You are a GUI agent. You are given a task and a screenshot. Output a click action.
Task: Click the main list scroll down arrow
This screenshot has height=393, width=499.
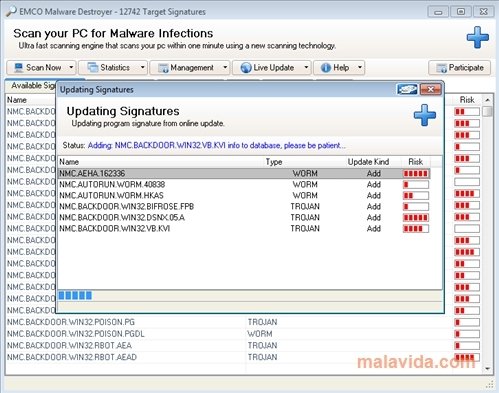pyautogui.click(x=488, y=369)
